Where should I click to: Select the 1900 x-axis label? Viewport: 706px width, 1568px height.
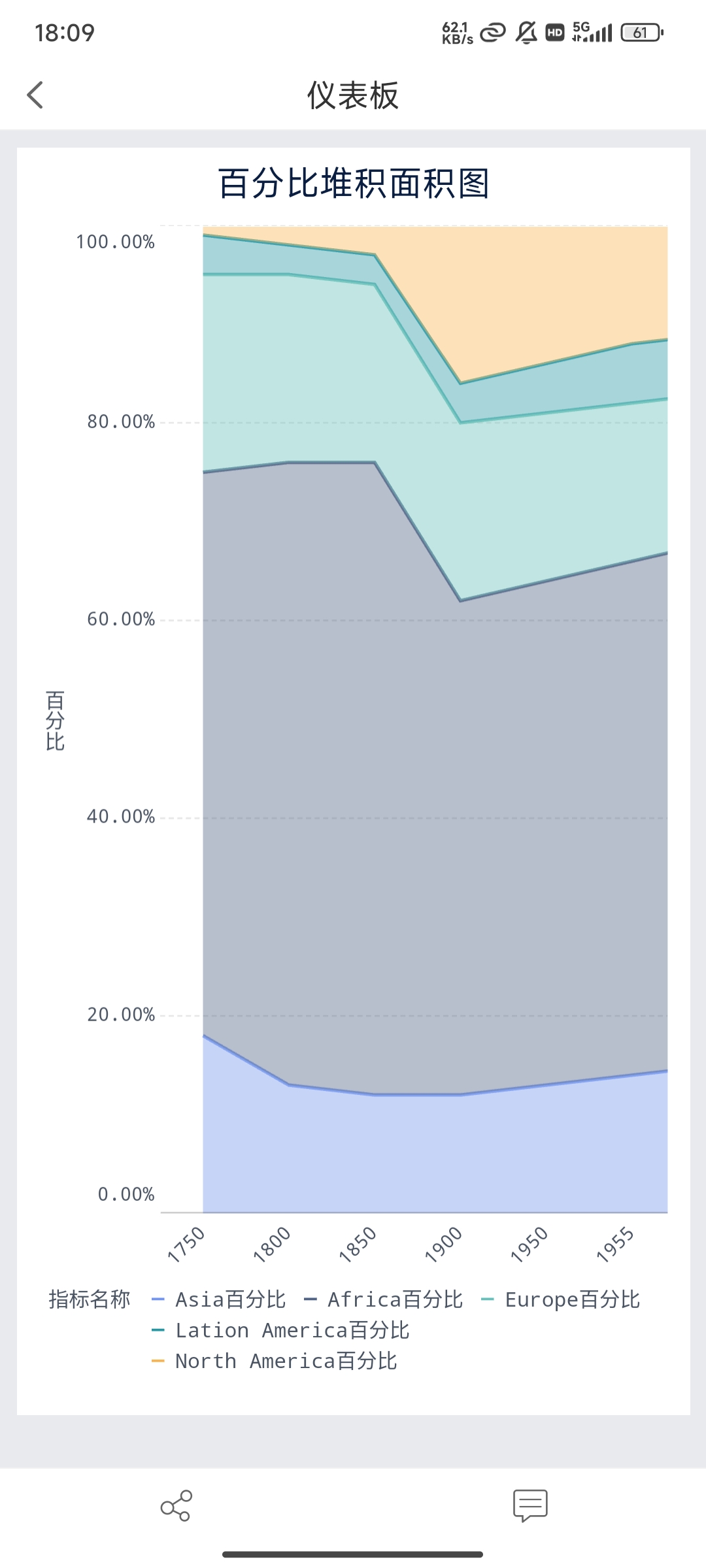pos(445,1244)
